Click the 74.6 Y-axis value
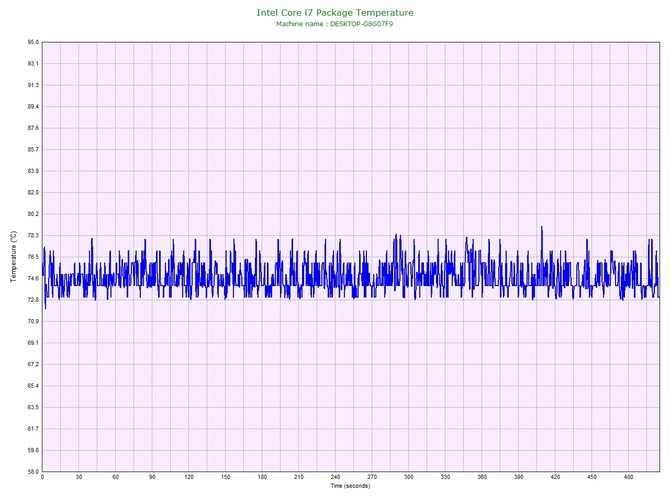The image size is (670, 503). pos(33,279)
